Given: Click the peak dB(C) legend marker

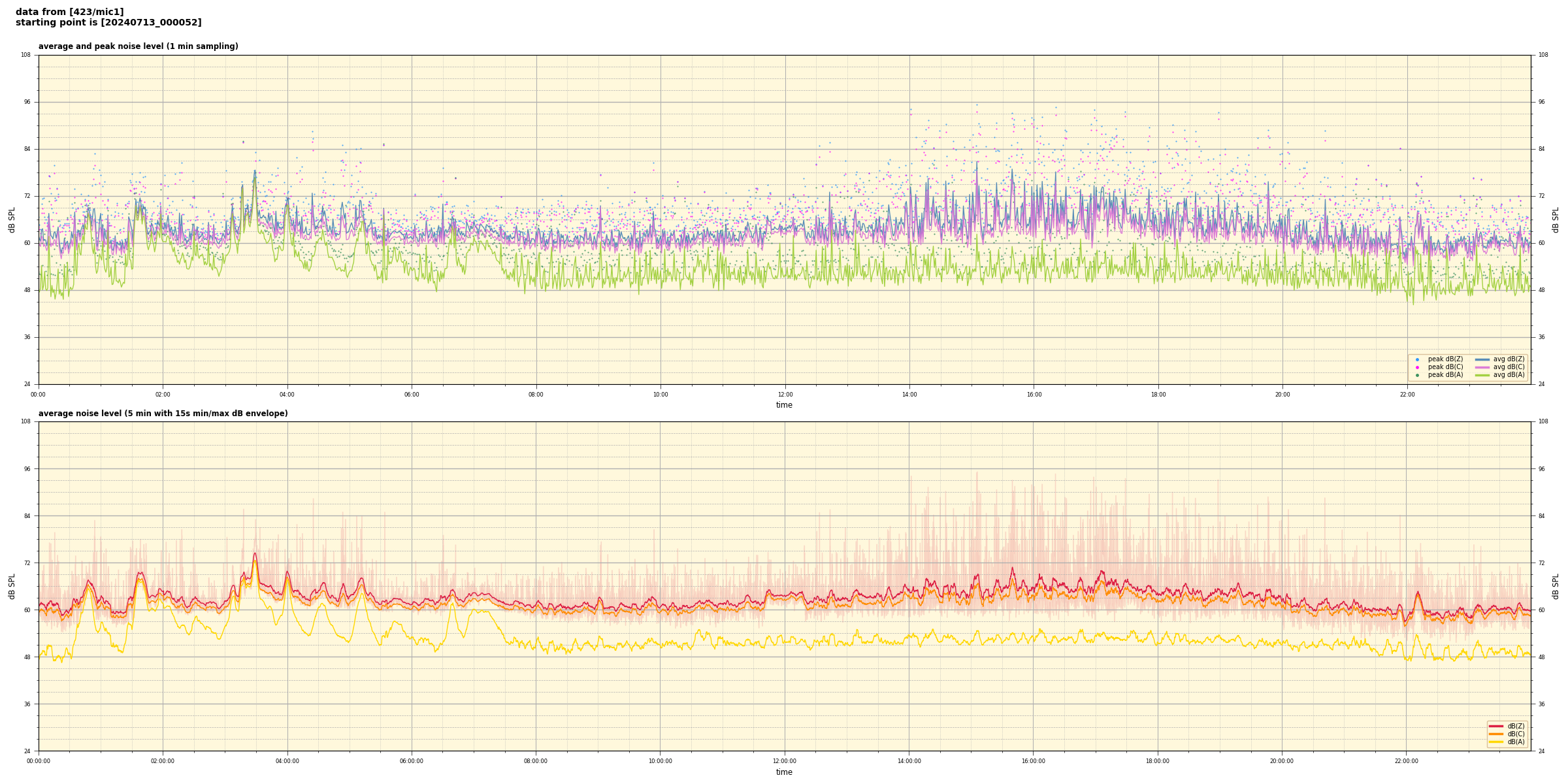Looking at the screenshot, I should click(x=1417, y=367).
